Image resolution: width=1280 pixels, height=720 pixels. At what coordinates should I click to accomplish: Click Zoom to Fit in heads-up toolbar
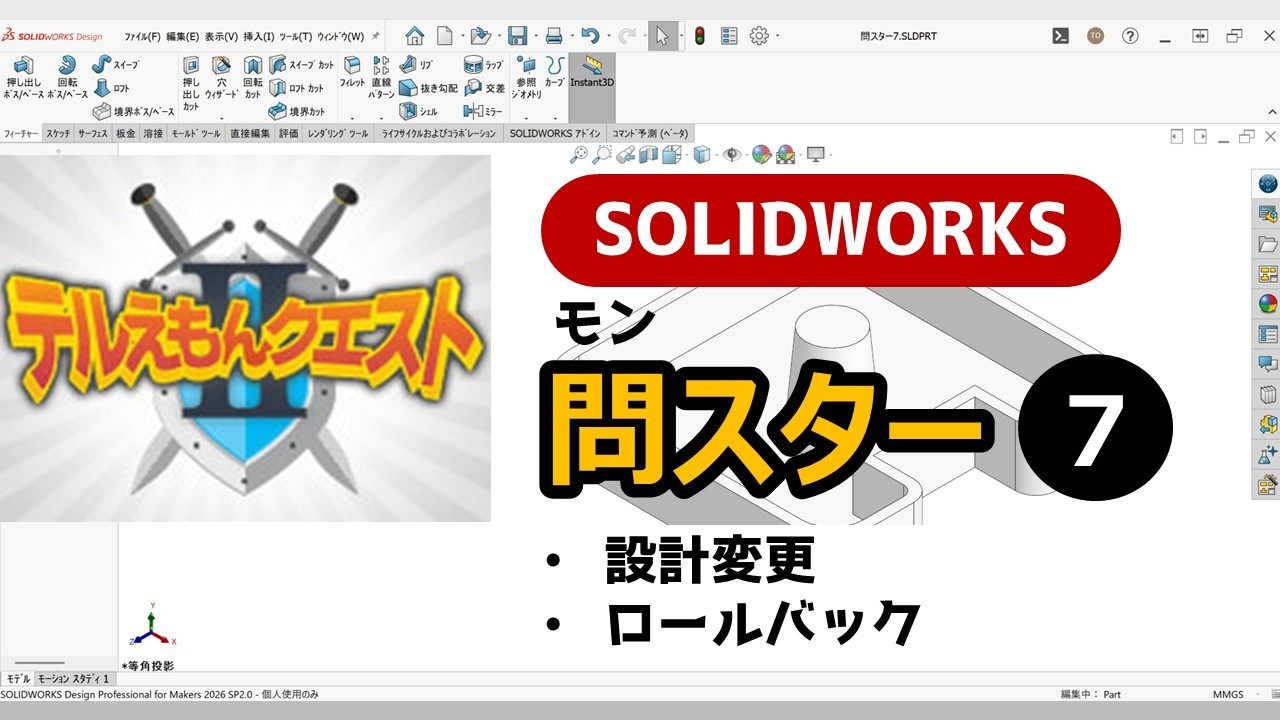(578, 154)
